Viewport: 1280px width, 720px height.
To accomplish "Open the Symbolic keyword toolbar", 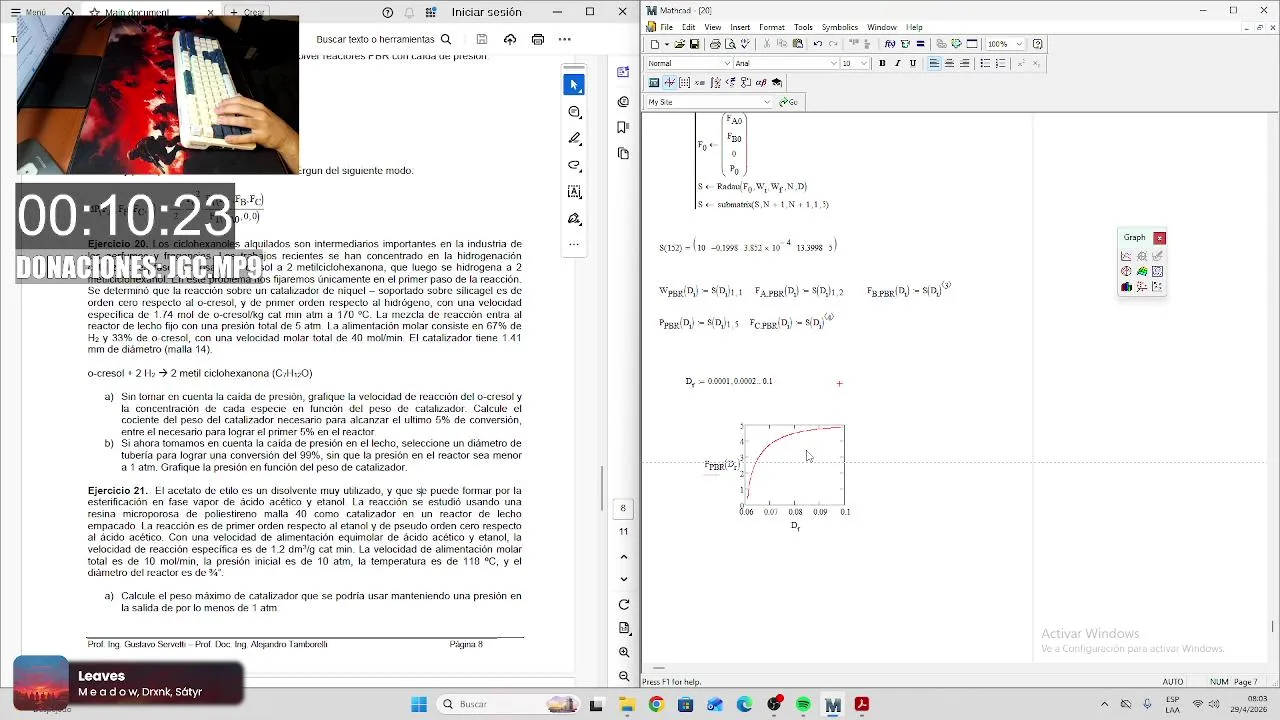I will (x=777, y=83).
